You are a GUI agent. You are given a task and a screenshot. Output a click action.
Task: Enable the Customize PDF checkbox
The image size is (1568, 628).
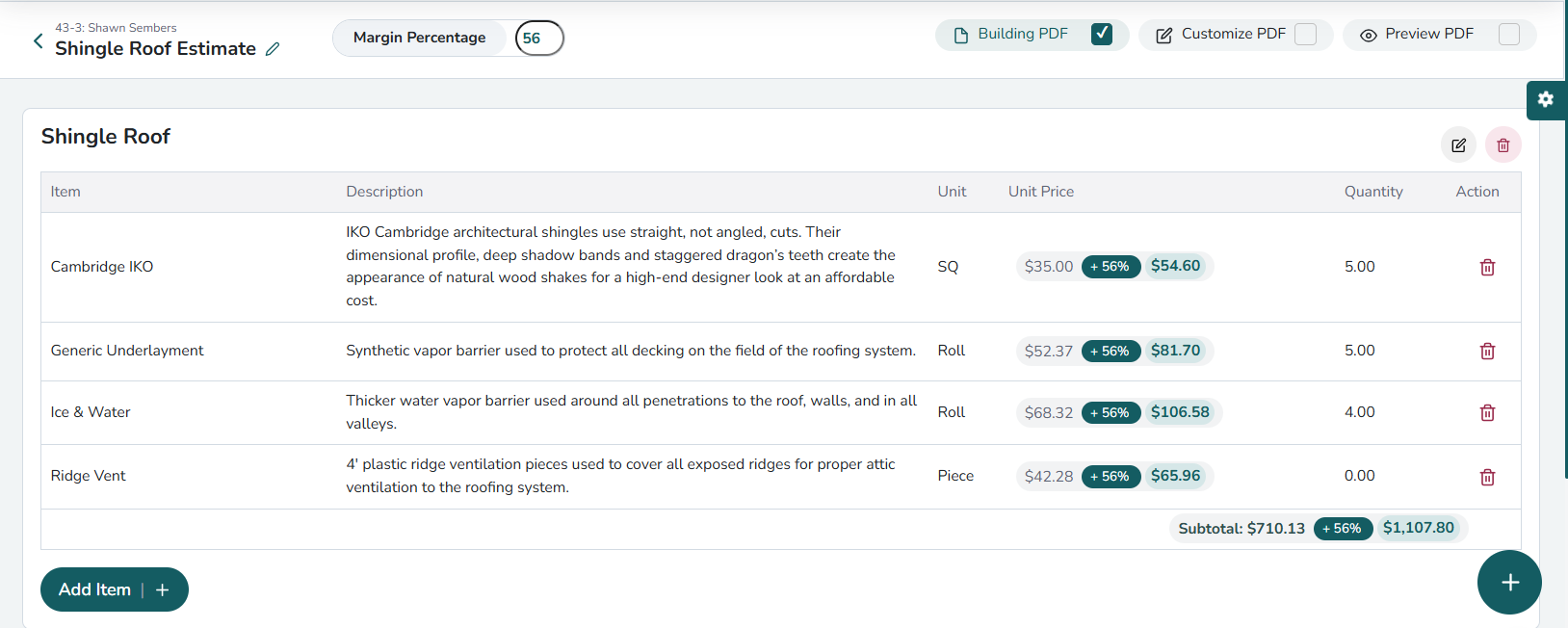1305,35
